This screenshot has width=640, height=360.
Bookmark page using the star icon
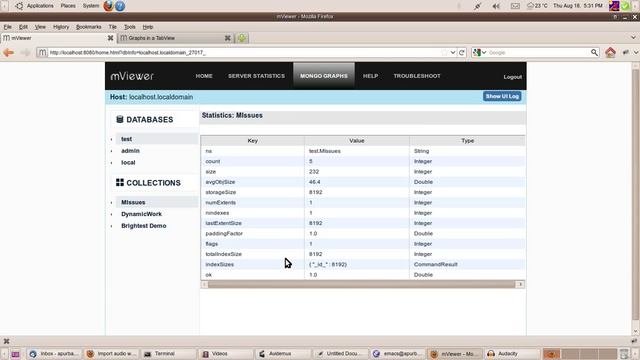click(444, 52)
